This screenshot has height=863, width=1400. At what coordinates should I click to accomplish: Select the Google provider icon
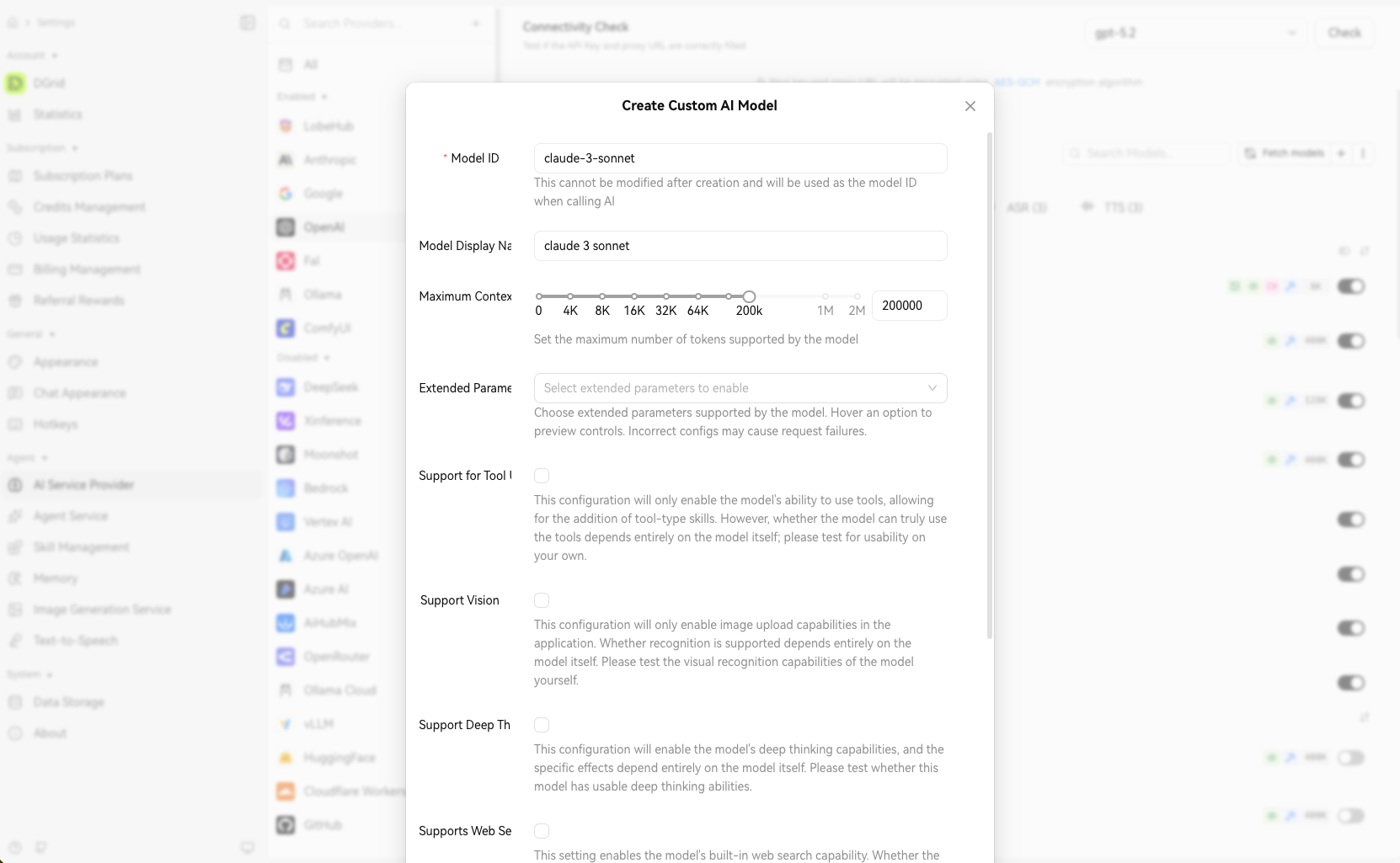(286, 194)
